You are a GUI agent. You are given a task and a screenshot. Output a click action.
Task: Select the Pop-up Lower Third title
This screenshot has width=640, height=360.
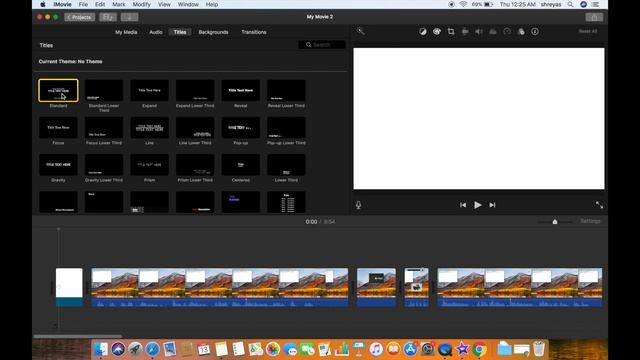click(286, 127)
